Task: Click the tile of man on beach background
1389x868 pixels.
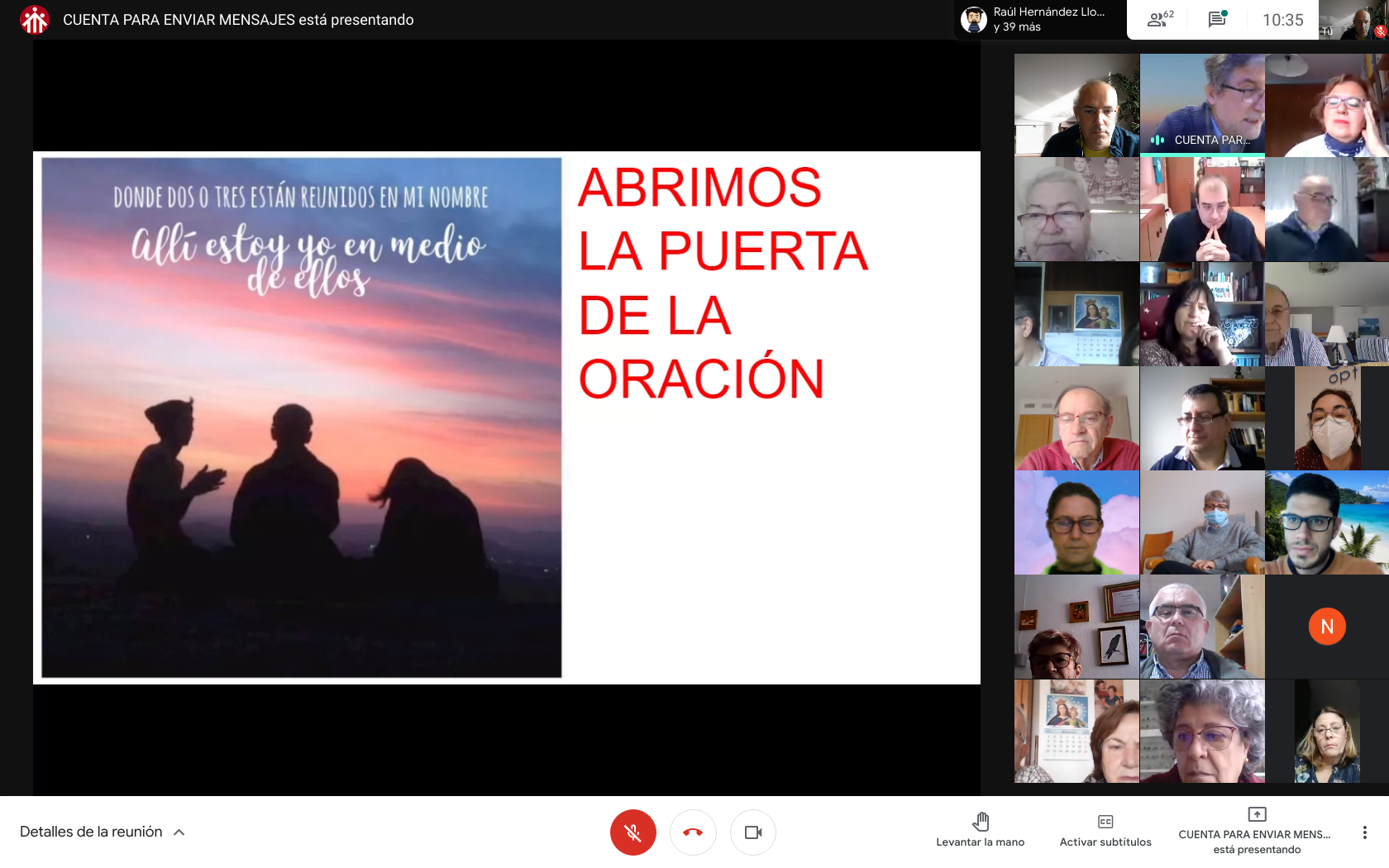Action: [1327, 522]
